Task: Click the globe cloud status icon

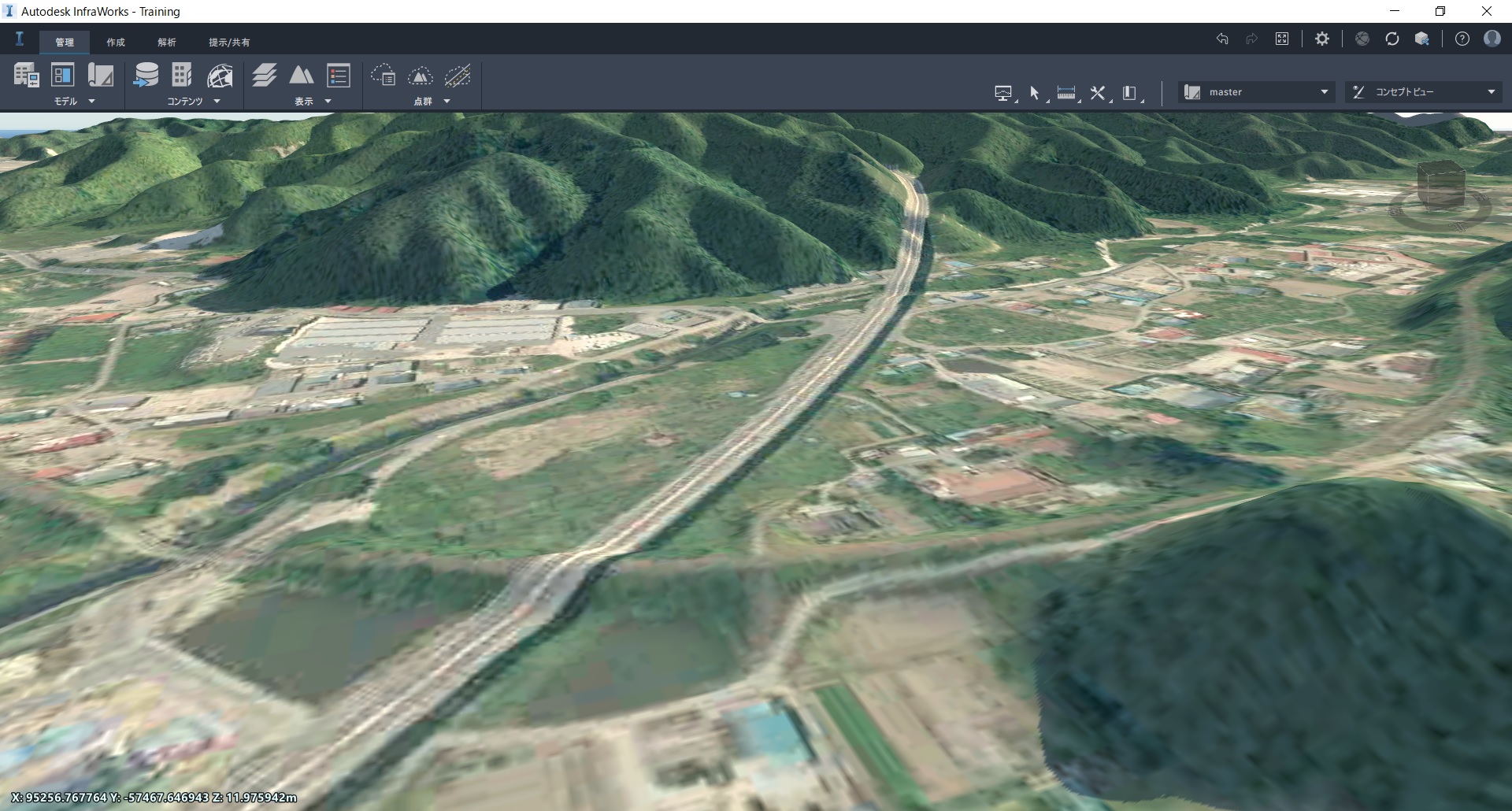Action: 1362,39
